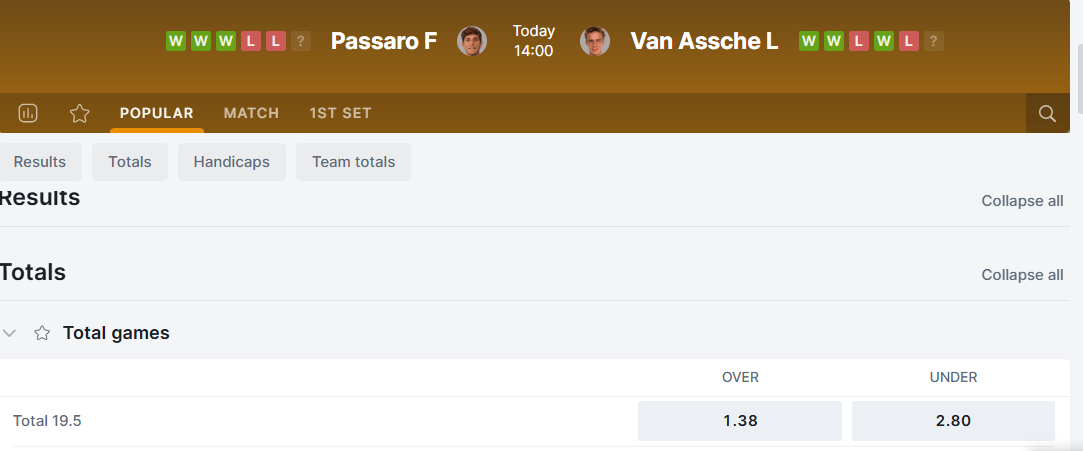Click the question mark badge beside Van Assche's form

click(933, 41)
